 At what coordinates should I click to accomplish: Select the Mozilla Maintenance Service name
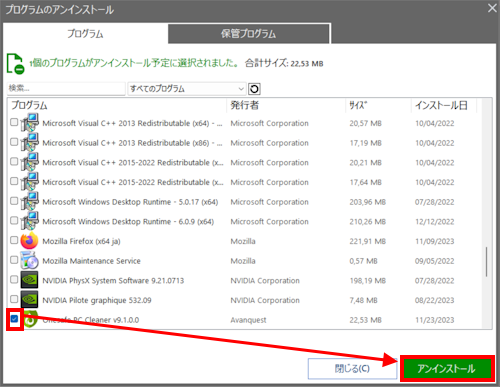91,261
